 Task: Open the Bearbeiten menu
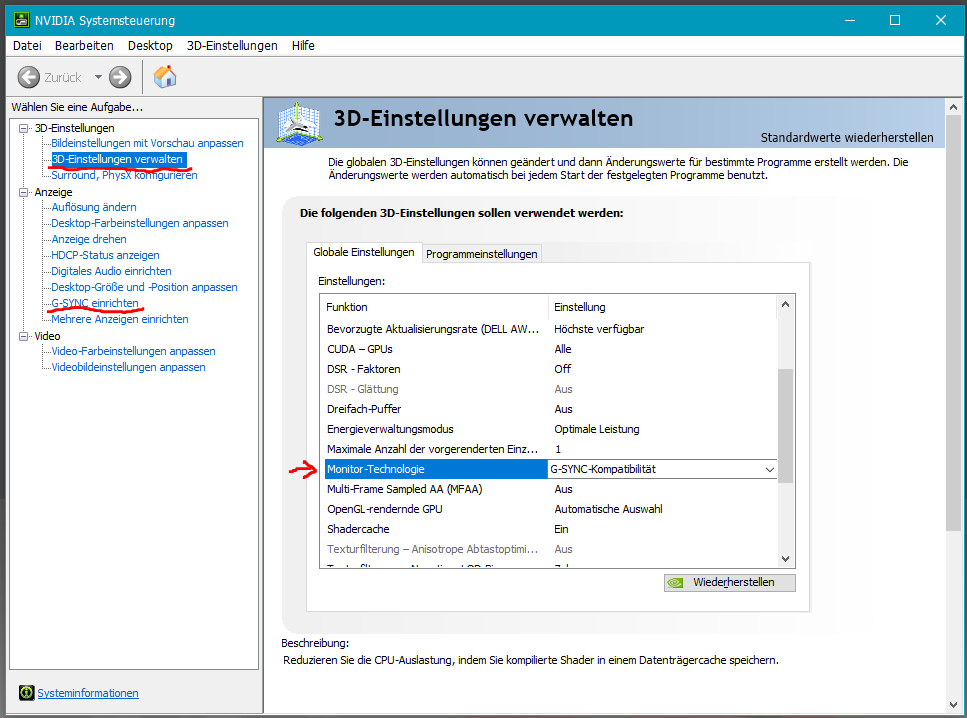84,46
